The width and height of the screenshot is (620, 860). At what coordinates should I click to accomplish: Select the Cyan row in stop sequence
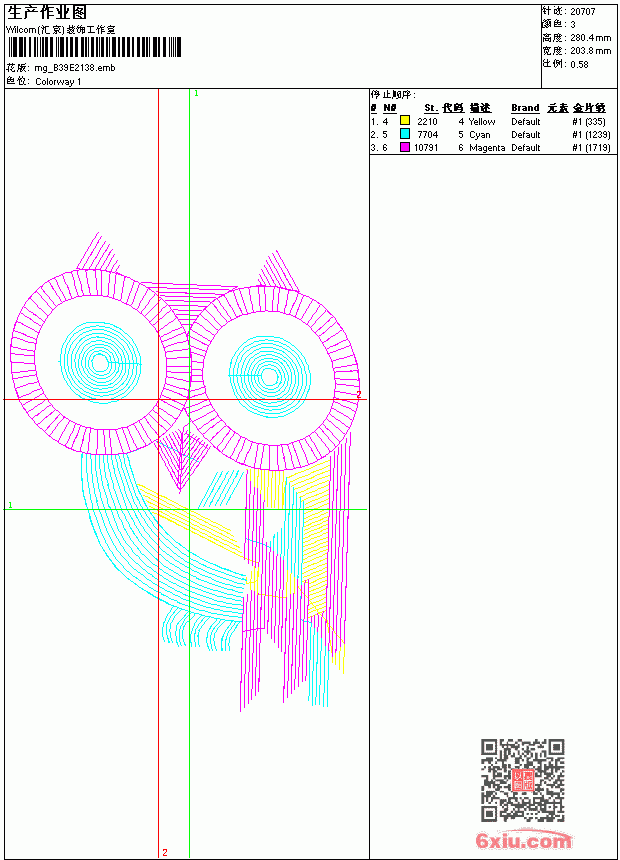tap(491, 134)
